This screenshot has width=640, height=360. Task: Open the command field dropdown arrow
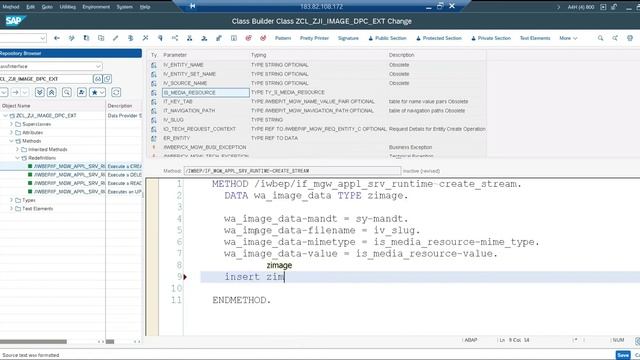point(42,38)
